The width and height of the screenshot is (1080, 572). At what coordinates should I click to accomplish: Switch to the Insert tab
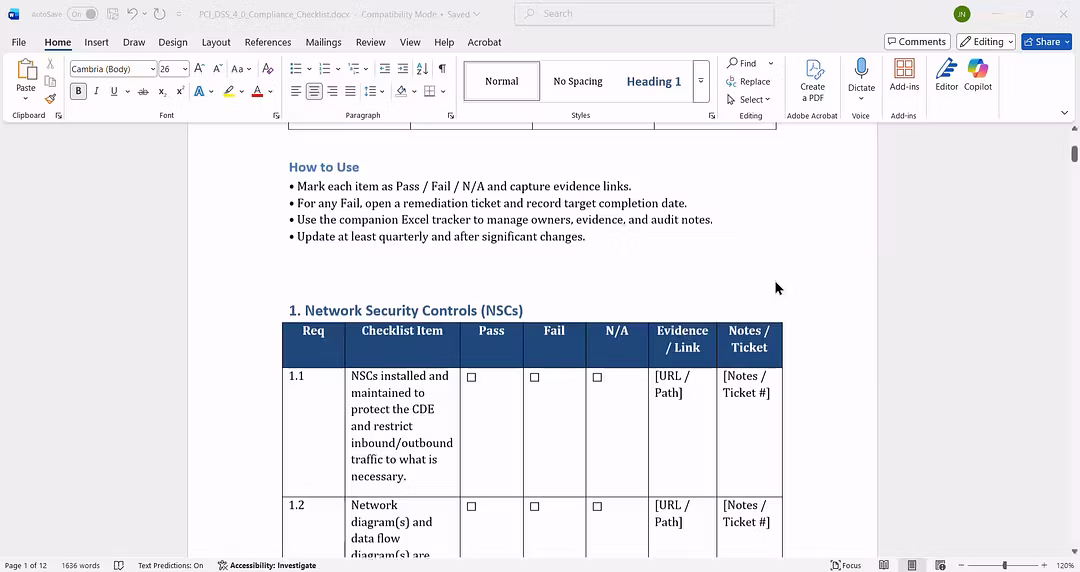tap(96, 42)
